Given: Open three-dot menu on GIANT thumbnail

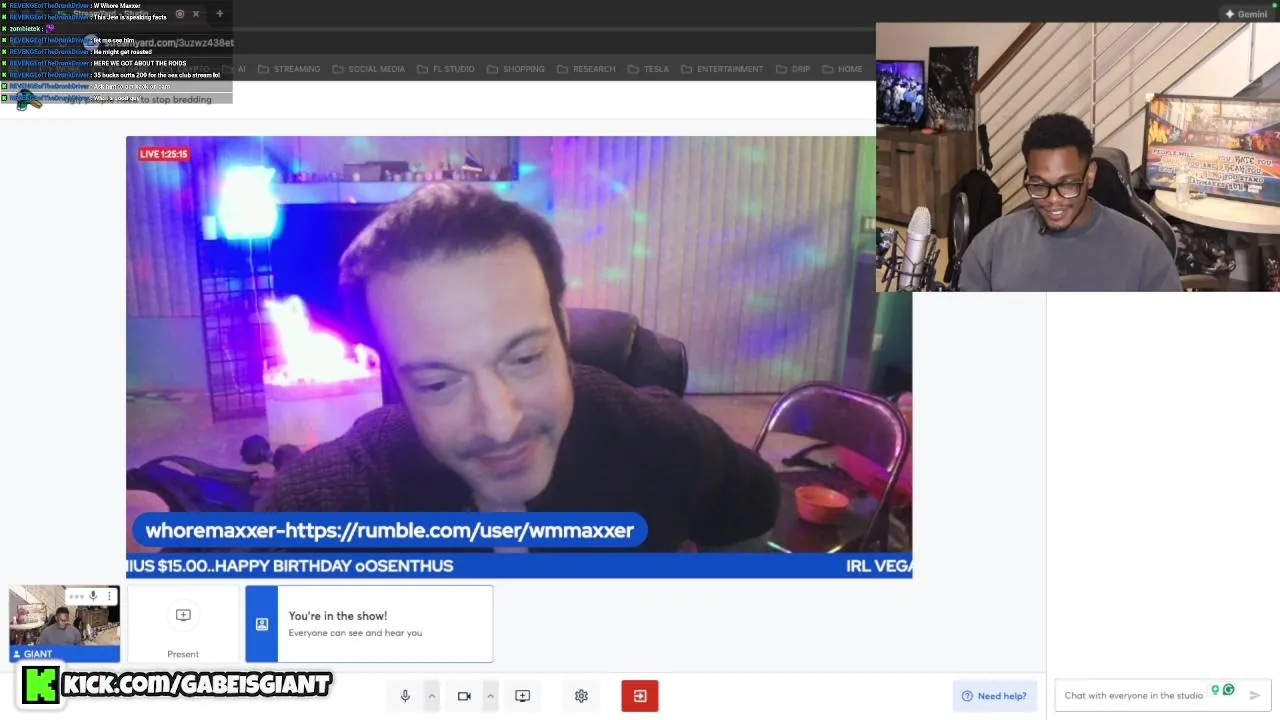Looking at the screenshot, I should click(109, 596).
